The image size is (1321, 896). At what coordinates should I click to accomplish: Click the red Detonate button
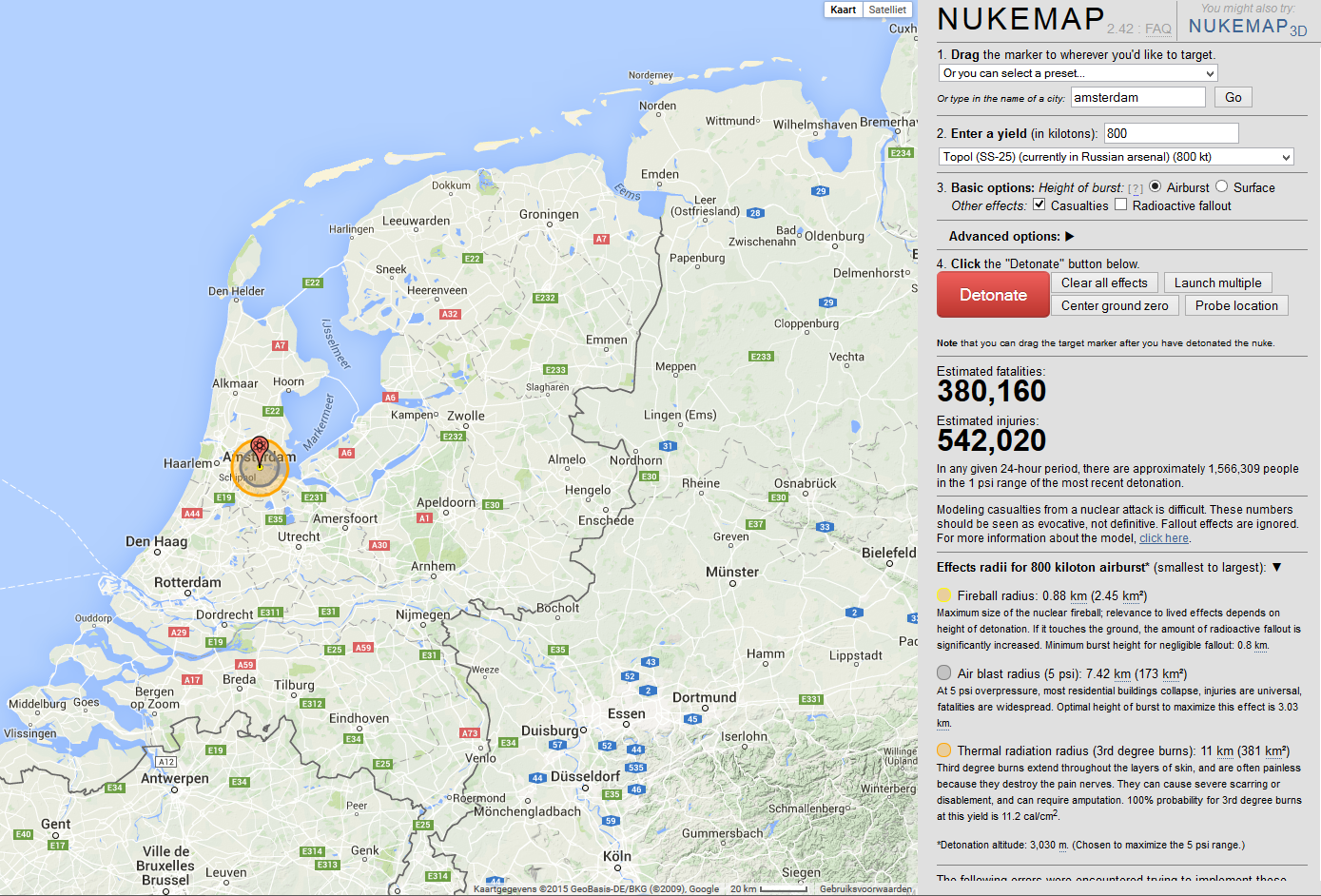pos(993,295)
